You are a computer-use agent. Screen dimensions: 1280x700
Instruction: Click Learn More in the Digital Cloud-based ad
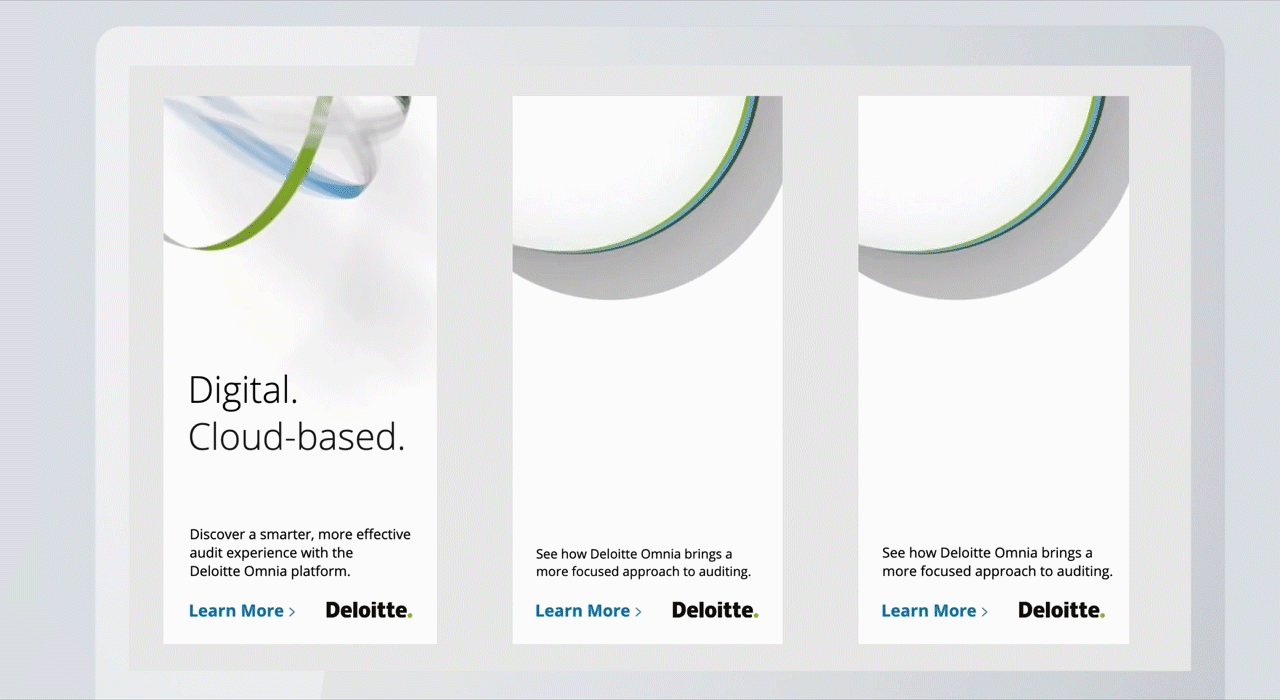coord(242,611)
